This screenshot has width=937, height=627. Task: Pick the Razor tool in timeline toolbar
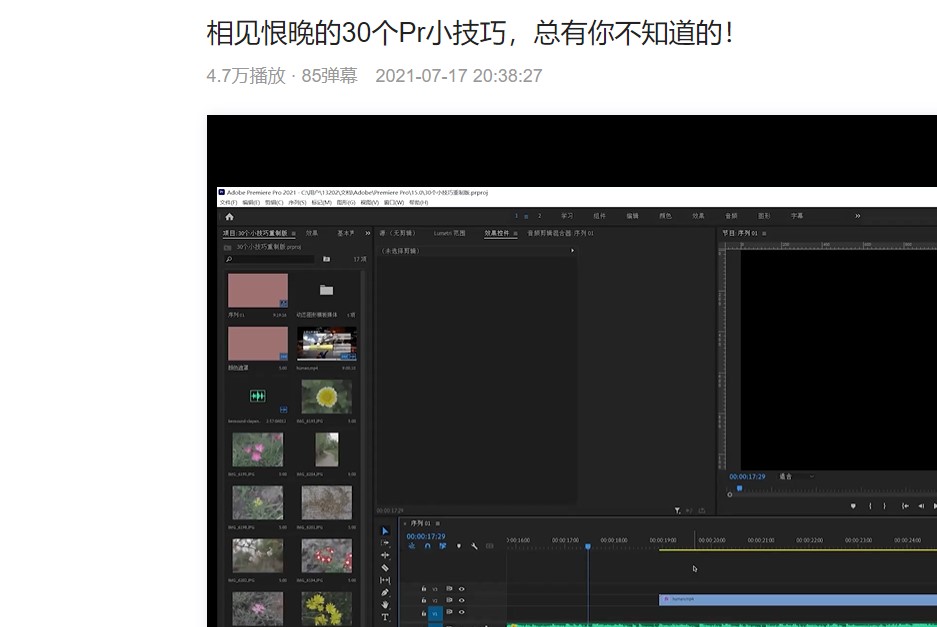point(385,567)
